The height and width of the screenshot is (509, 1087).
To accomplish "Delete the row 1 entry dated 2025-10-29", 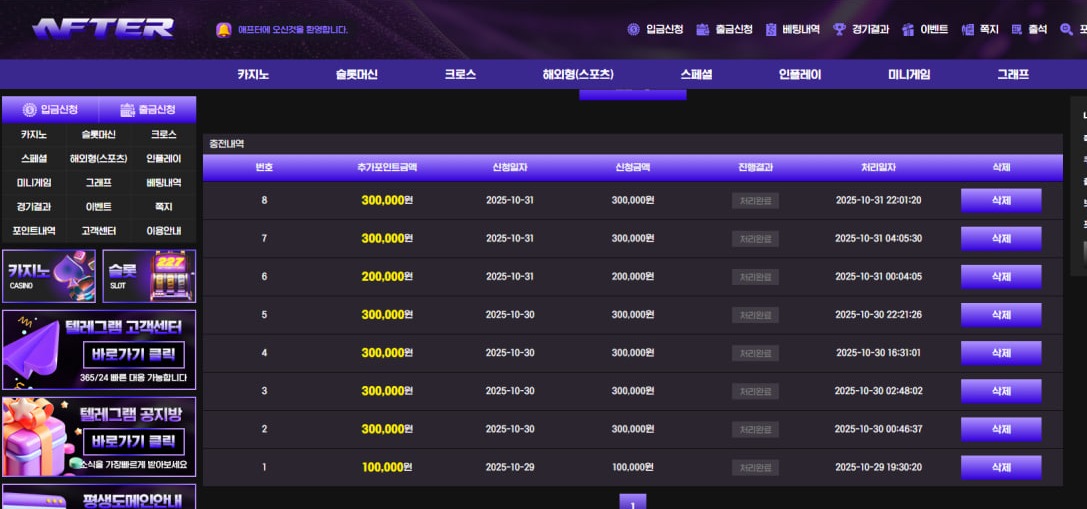I will 1001,468.
